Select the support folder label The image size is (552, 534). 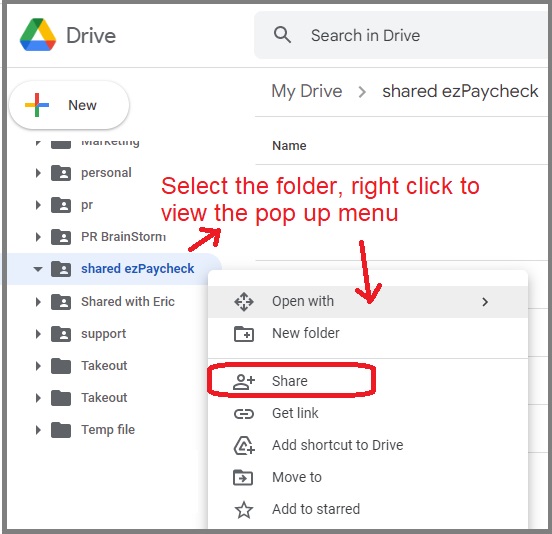pyautogui.click(x=103, y=334)
